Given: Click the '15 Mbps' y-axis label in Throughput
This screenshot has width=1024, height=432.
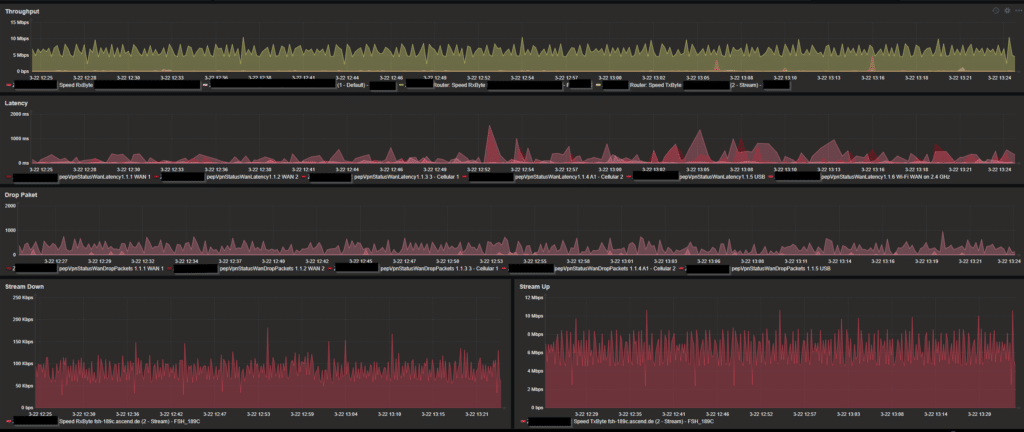Looking at the screenshot, I should (x=22, y=22).
